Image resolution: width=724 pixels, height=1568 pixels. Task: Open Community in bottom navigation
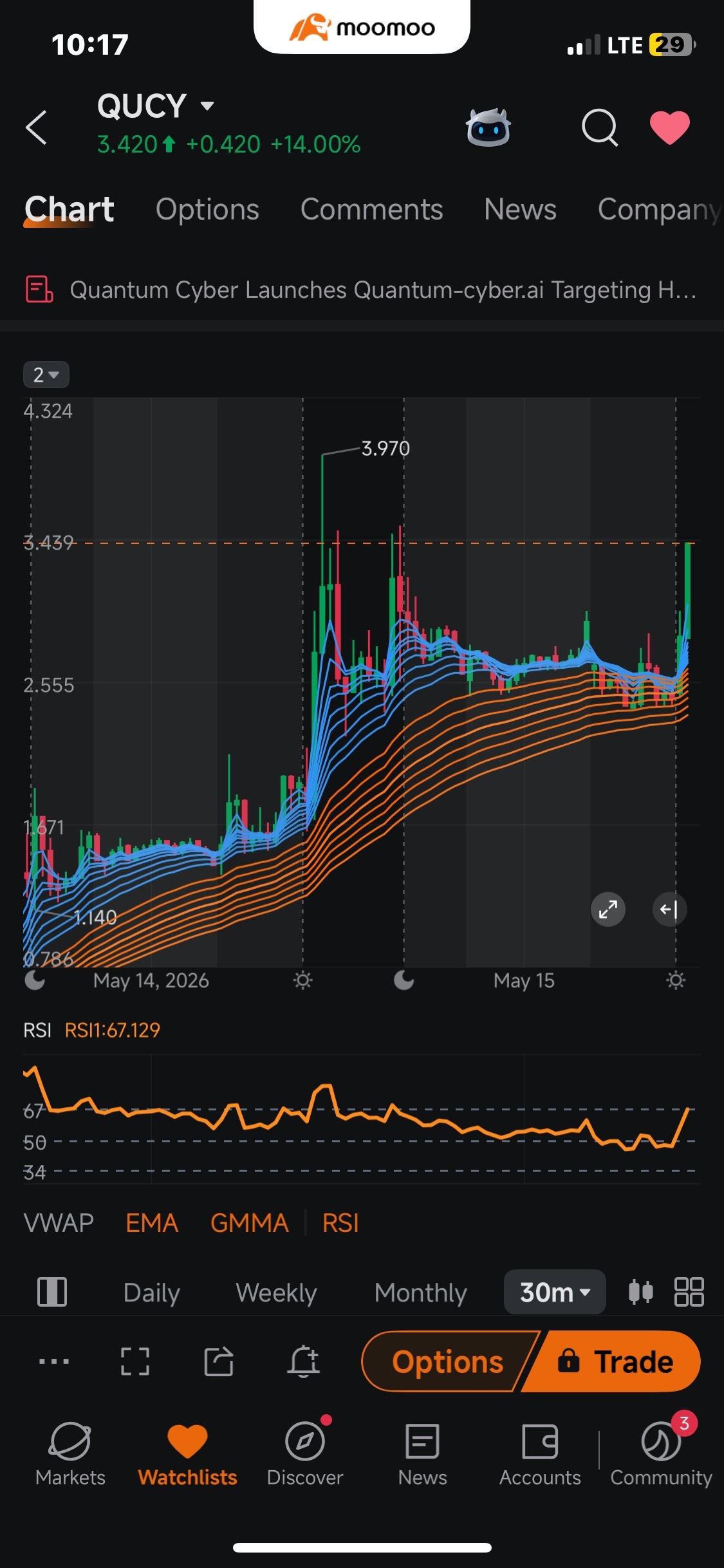pyautogui.click(x=661, y=1455)
